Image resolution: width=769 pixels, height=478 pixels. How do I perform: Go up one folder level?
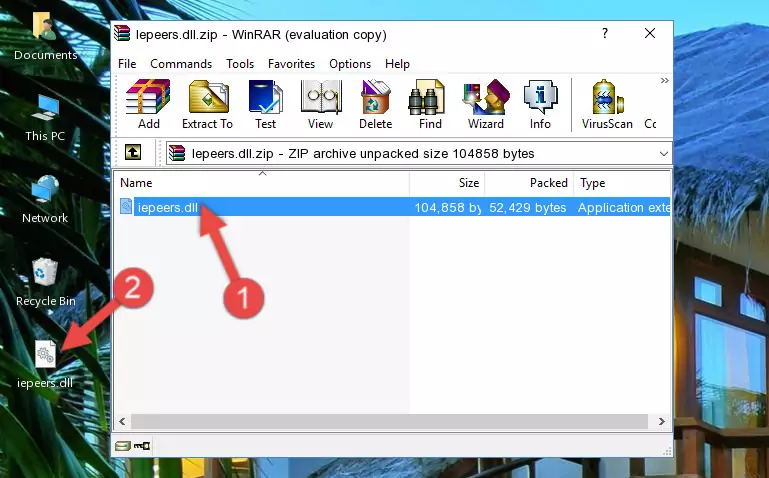click(133, 152)
